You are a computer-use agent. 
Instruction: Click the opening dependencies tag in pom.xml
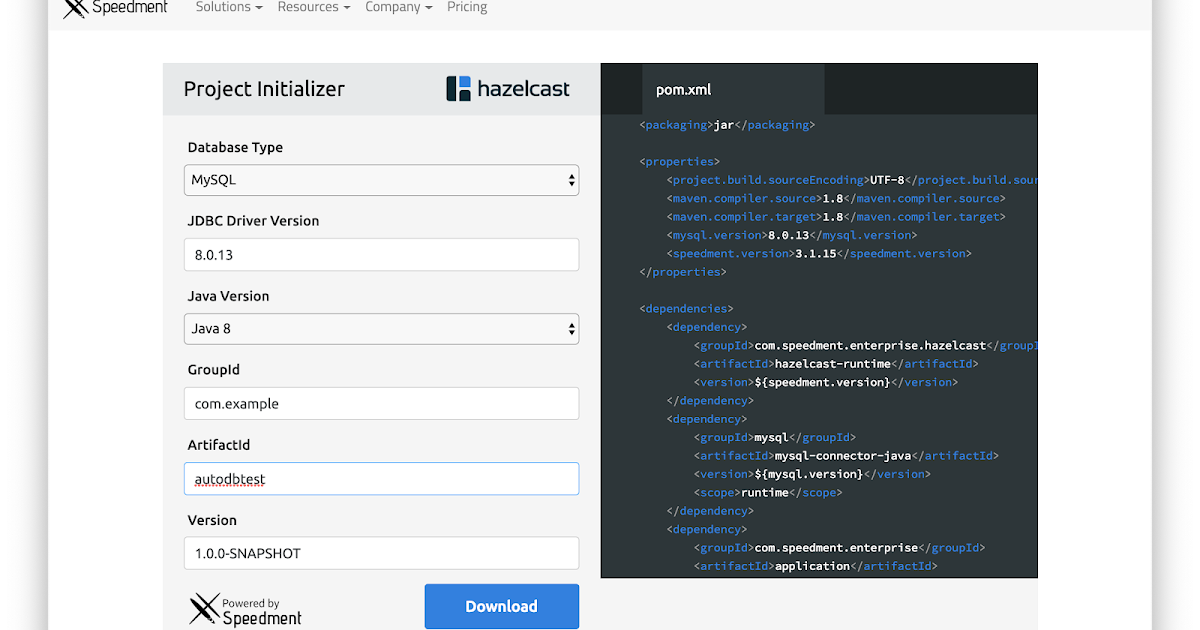coord(686,309)
